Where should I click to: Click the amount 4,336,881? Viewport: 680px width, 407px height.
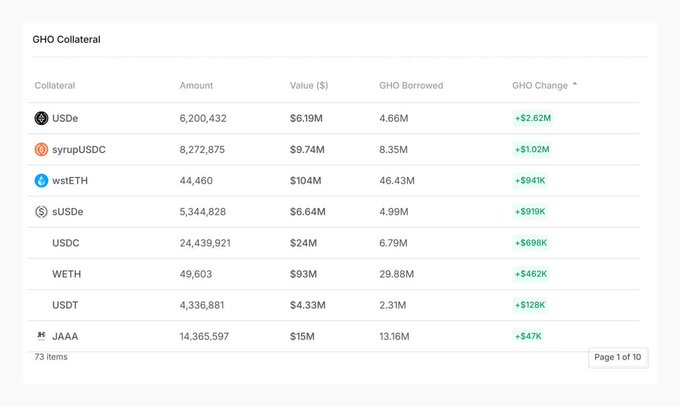pos(202,305)
